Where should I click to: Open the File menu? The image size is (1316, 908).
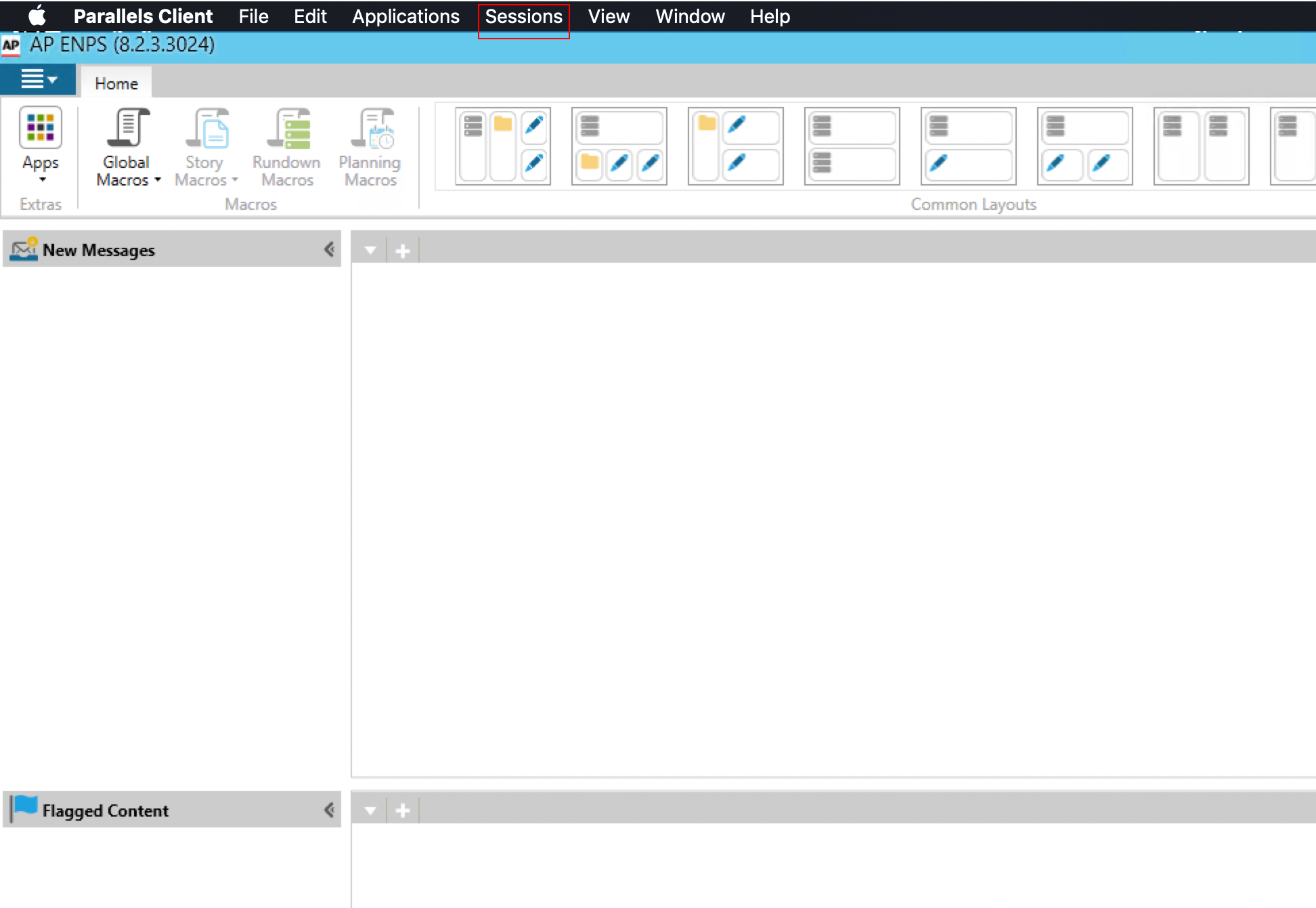[253, 16]
